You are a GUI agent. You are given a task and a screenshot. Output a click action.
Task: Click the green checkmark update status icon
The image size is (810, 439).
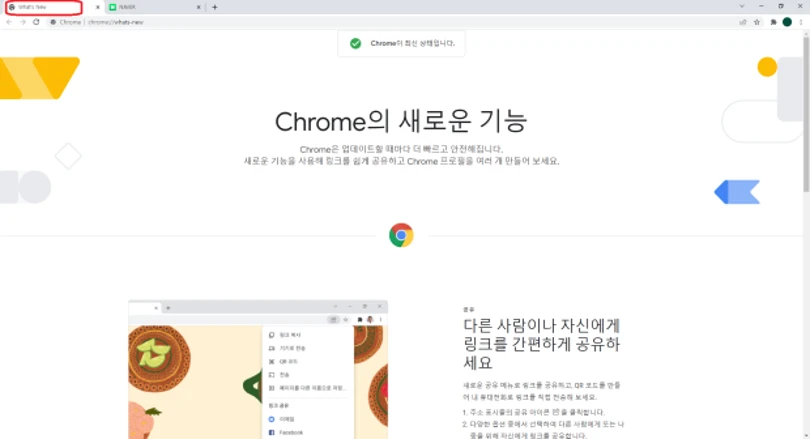point(355,43)
